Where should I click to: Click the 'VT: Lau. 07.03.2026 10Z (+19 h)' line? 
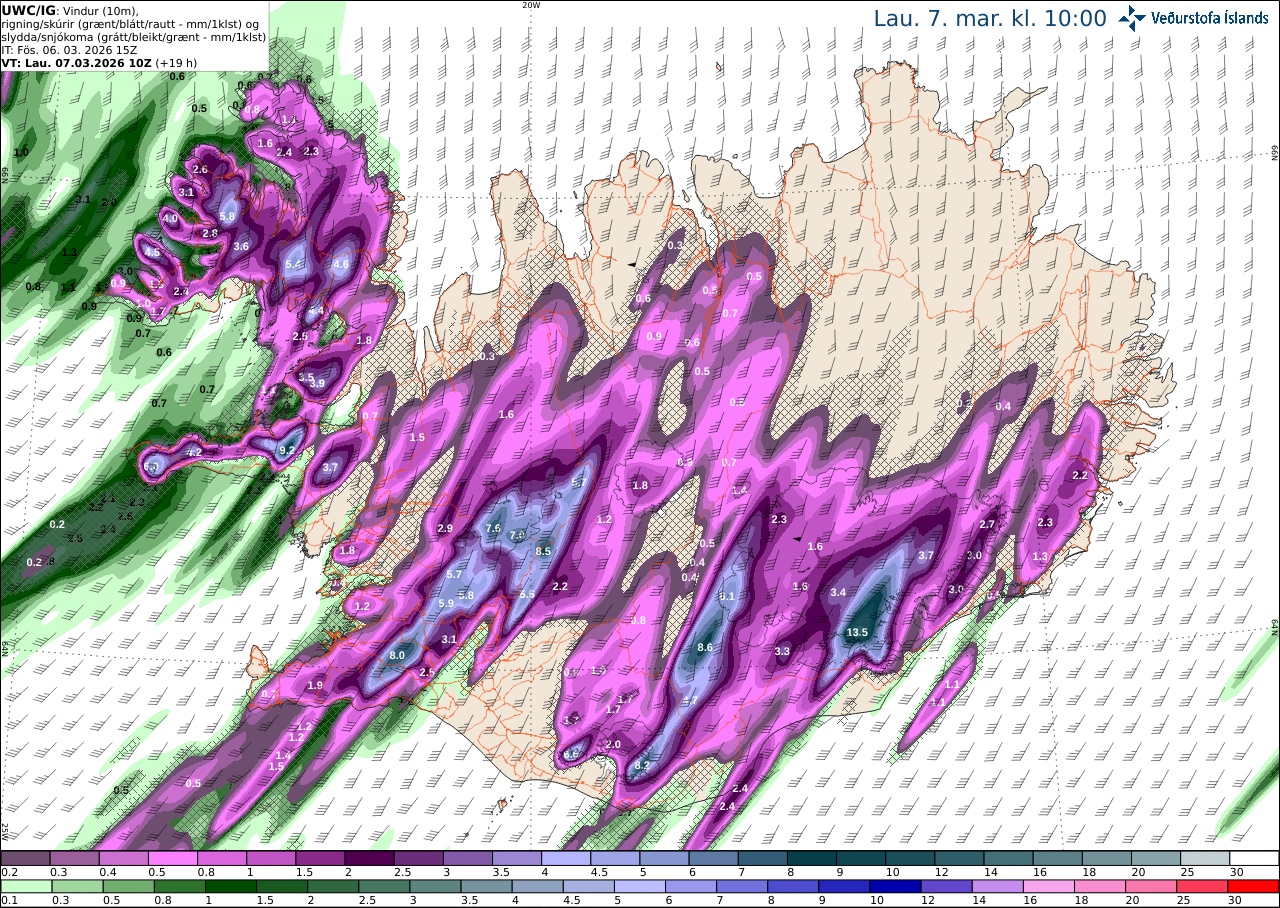(99, 62)
